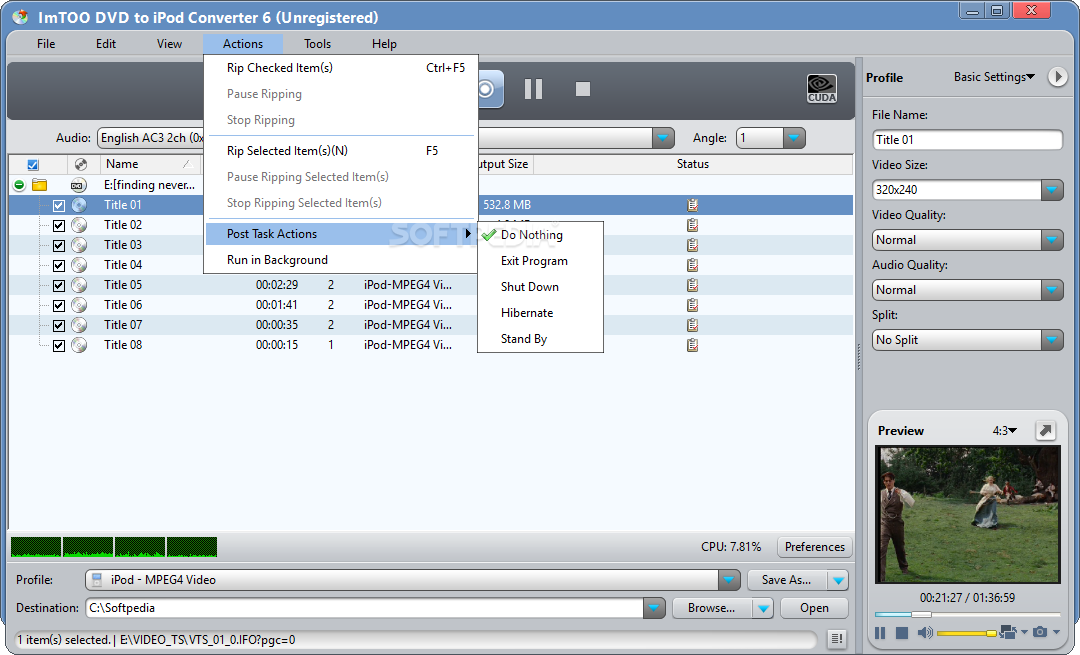The image size is (1080, 655).
Task: Select Rip Checked Item(s) menu entry
Action: 341,67
